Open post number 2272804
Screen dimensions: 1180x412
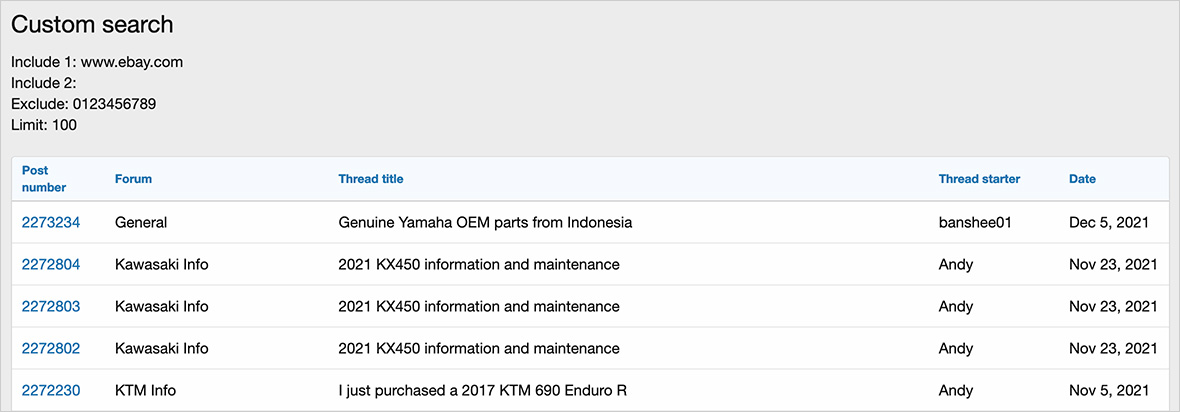[x=51, y=265]
